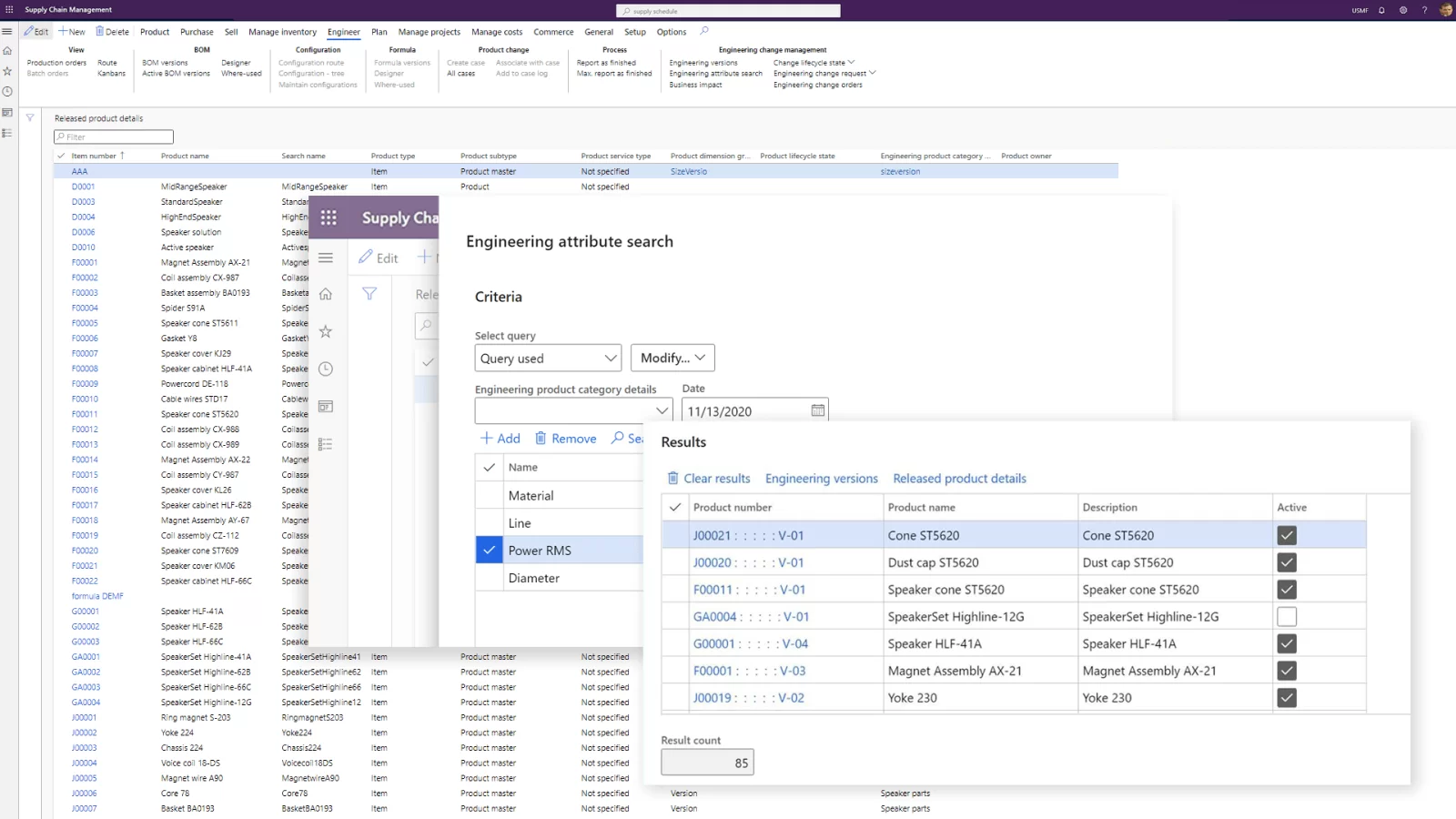Image resolution: width=1456 pixels, height=819 pixels.
Task: Click the Filter input above item list
Action: click(x=114, y=137)
